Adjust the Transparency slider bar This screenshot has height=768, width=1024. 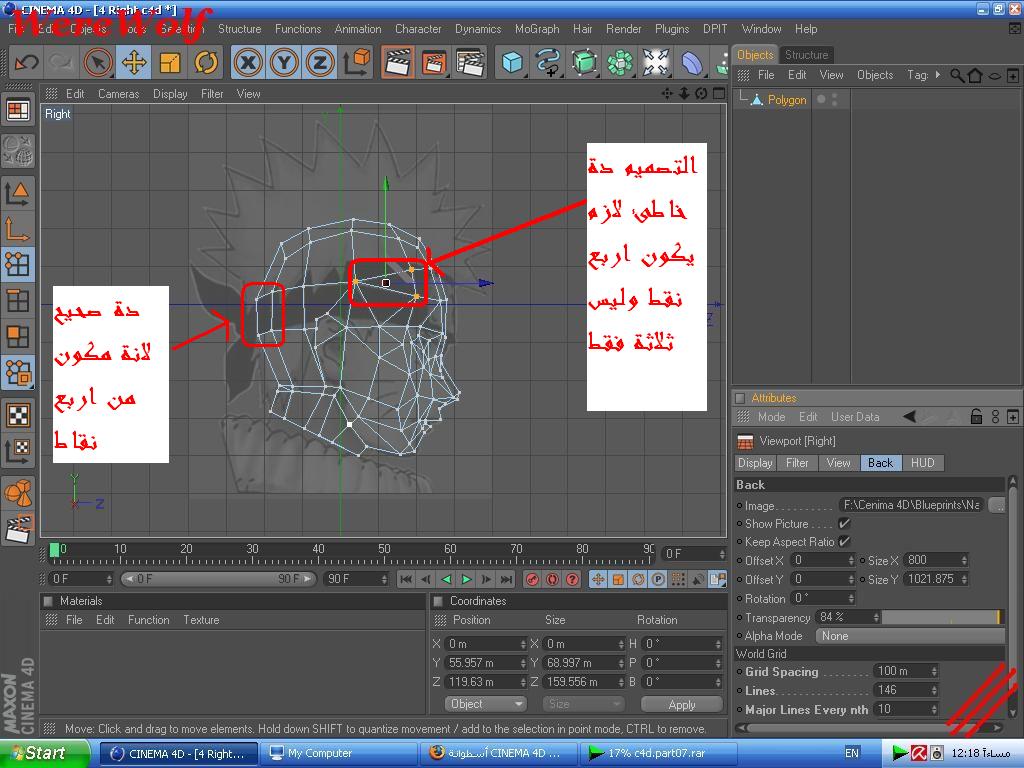click(941, 617)
